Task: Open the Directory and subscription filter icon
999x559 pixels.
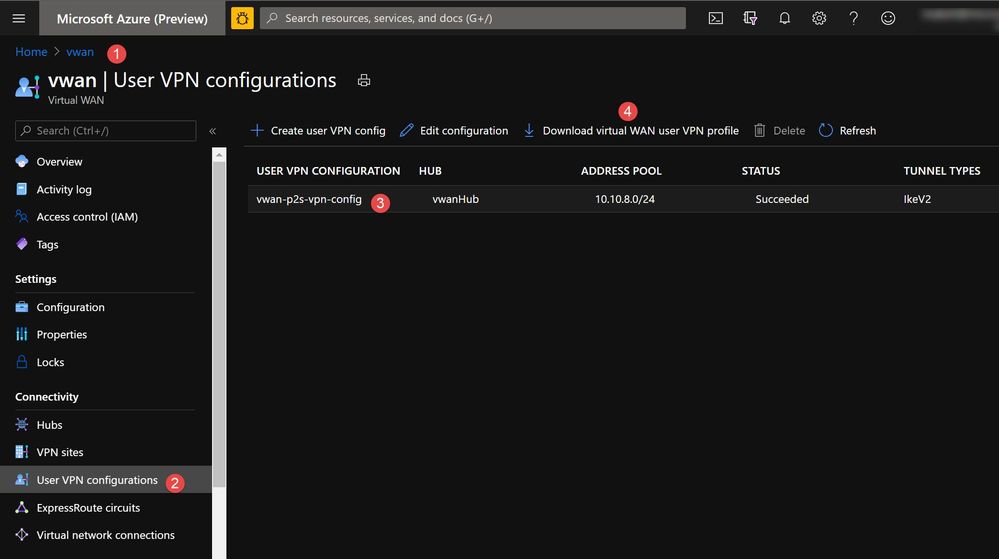Action: (x=750, y=18)
